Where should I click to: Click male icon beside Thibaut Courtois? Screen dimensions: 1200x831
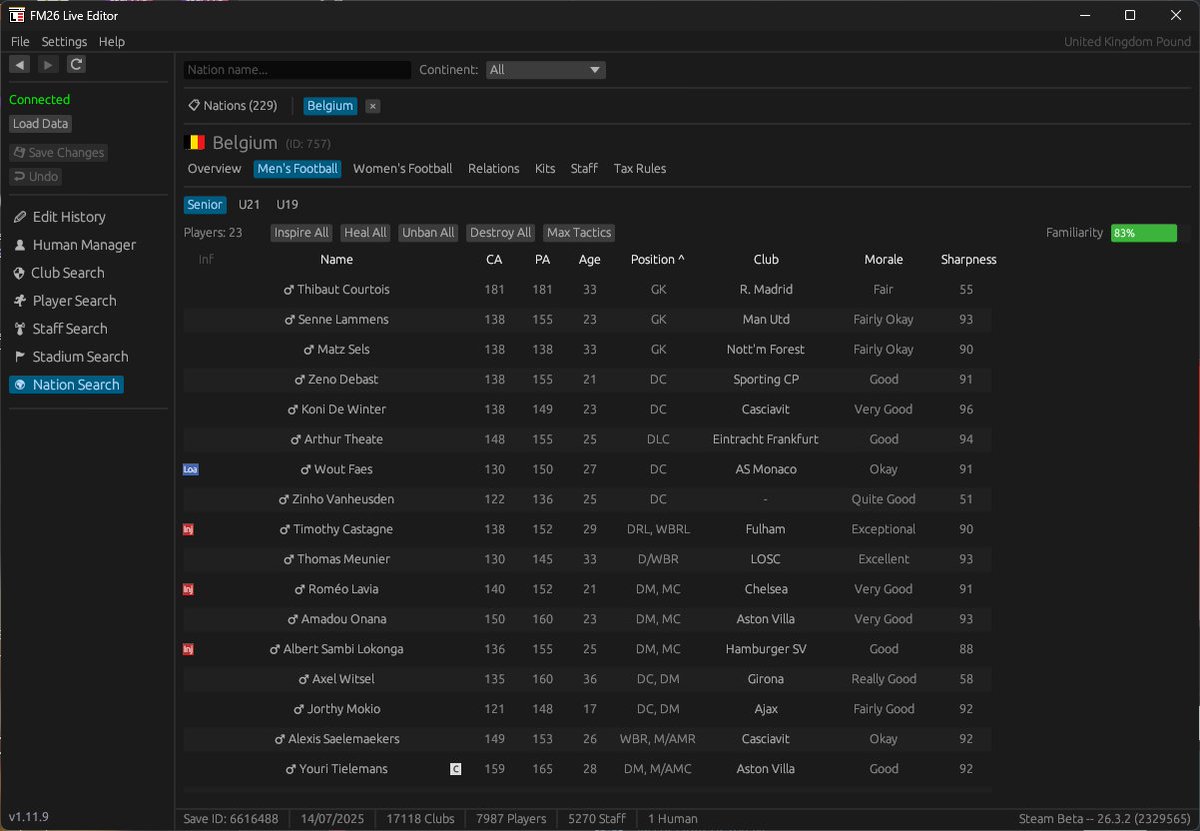(x=289, y=290)
